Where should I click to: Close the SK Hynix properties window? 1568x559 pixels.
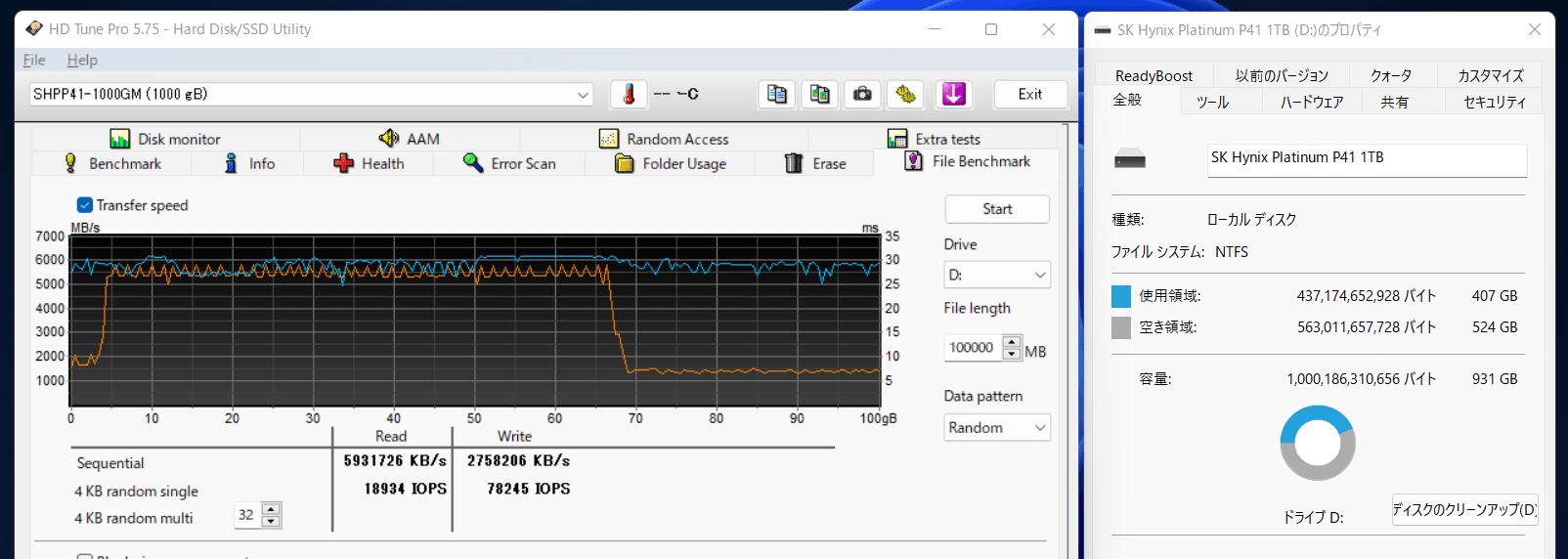click(x=1535, y=30)
